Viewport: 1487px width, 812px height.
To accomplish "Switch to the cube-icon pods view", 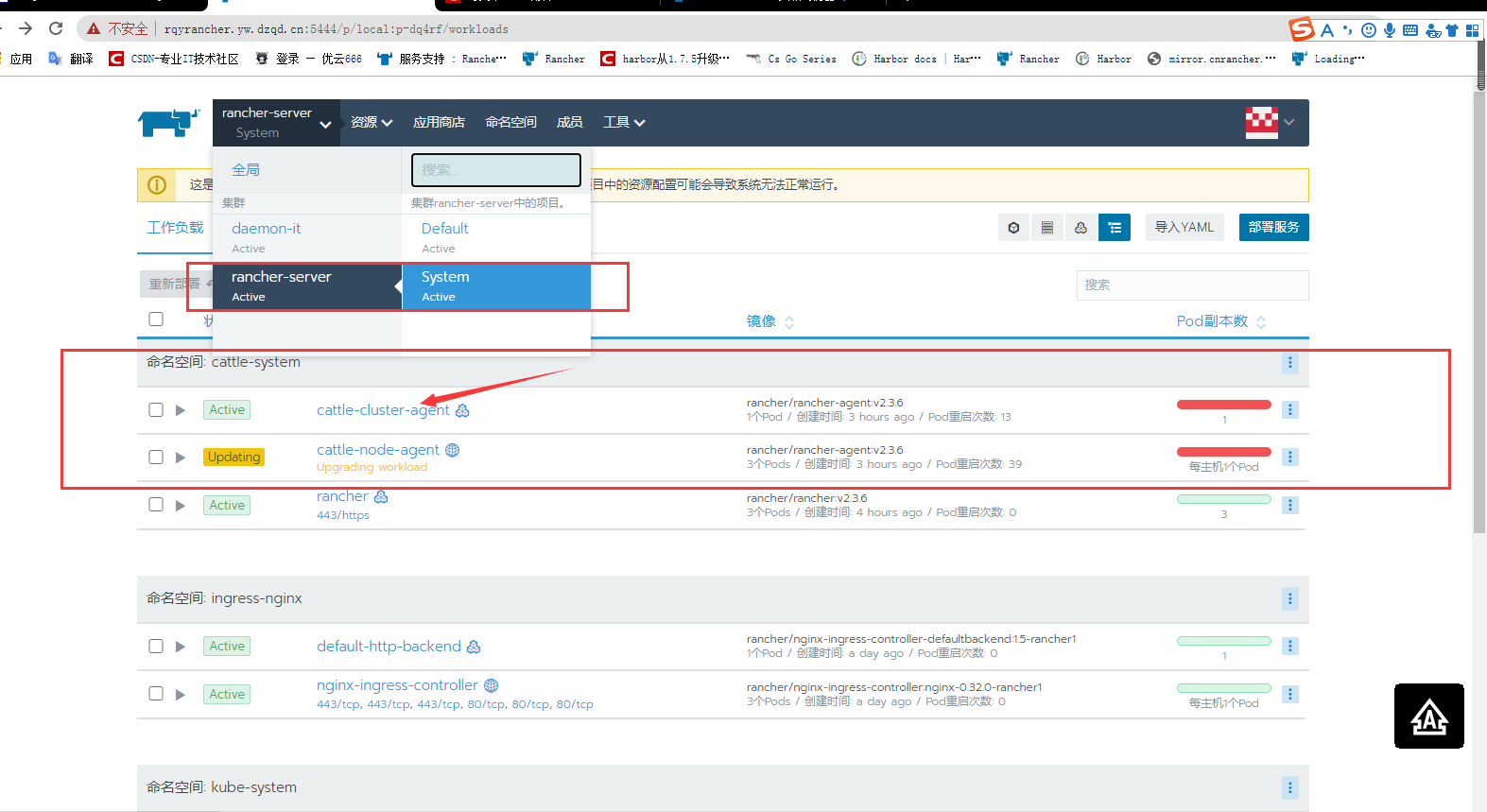I will tap(1013, 228).
